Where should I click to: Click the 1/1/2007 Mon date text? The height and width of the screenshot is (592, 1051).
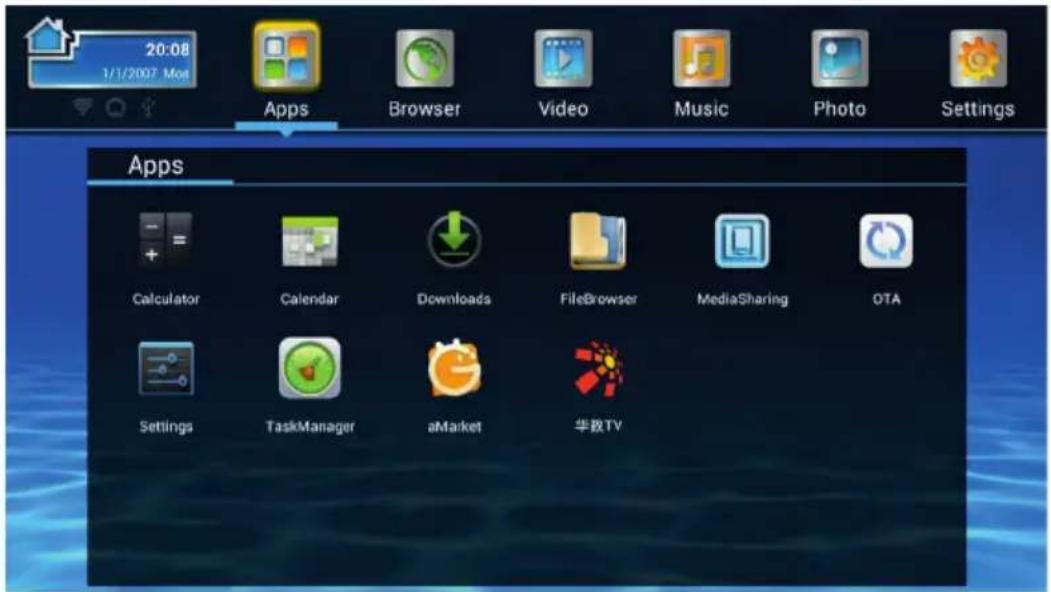click(x=145, y=73)
